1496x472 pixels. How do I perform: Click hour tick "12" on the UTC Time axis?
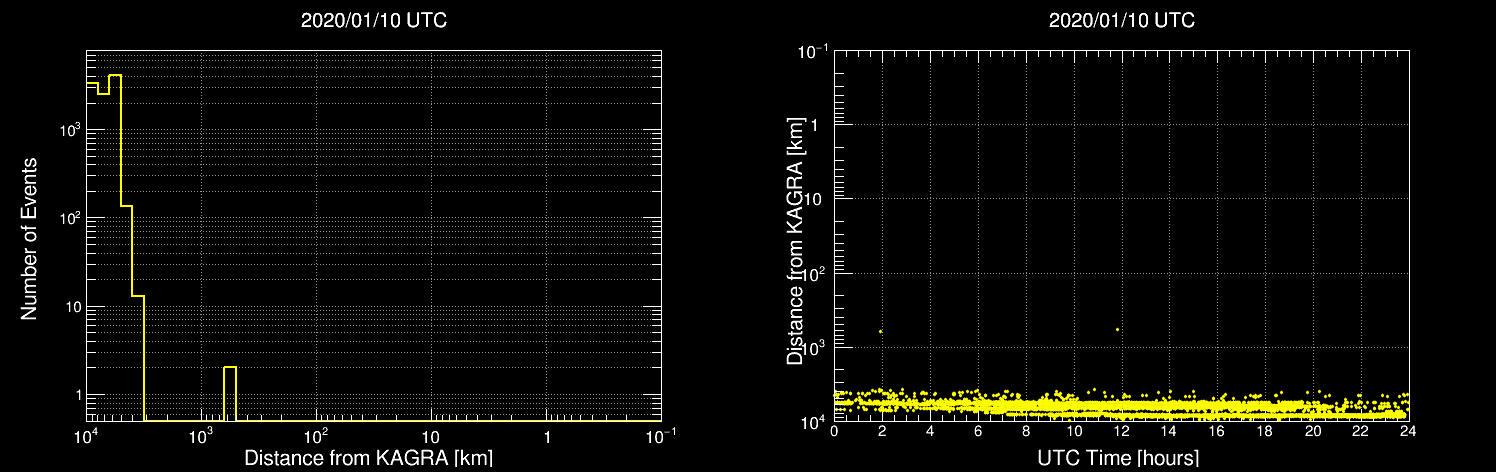click(1121, 431)
